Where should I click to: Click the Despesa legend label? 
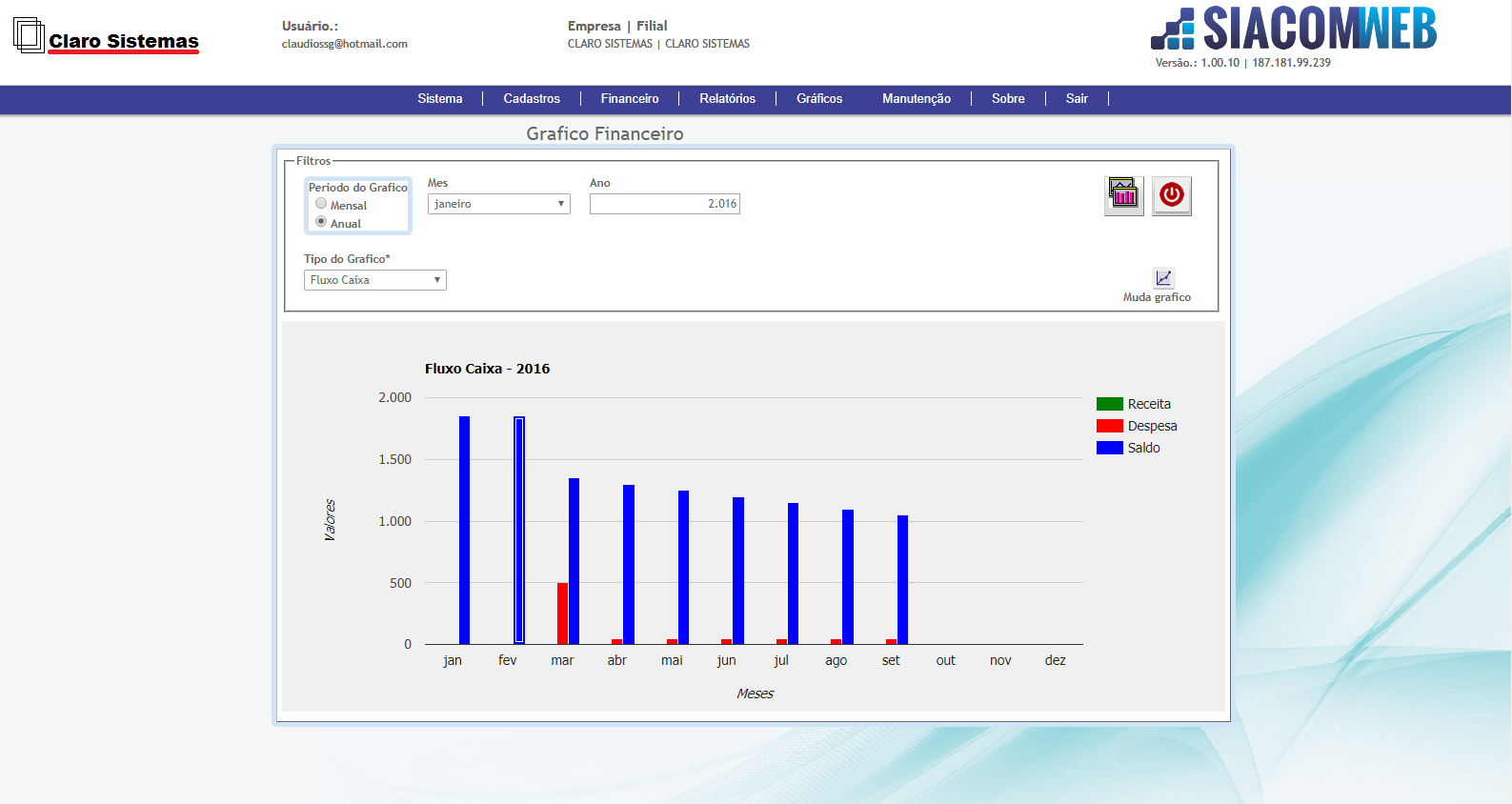pyautogui.click(x=1153, y=426)
